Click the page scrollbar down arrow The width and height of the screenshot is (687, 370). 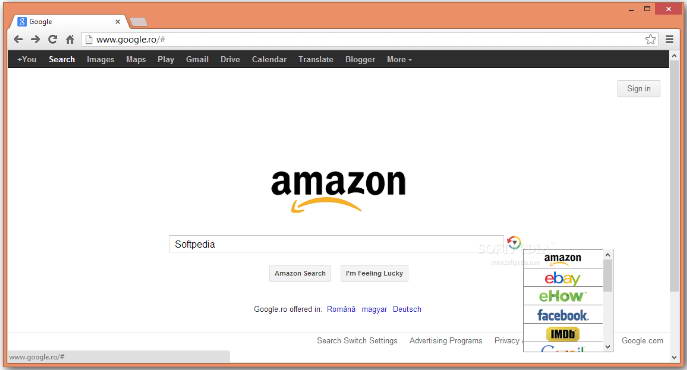coord(675,358)
